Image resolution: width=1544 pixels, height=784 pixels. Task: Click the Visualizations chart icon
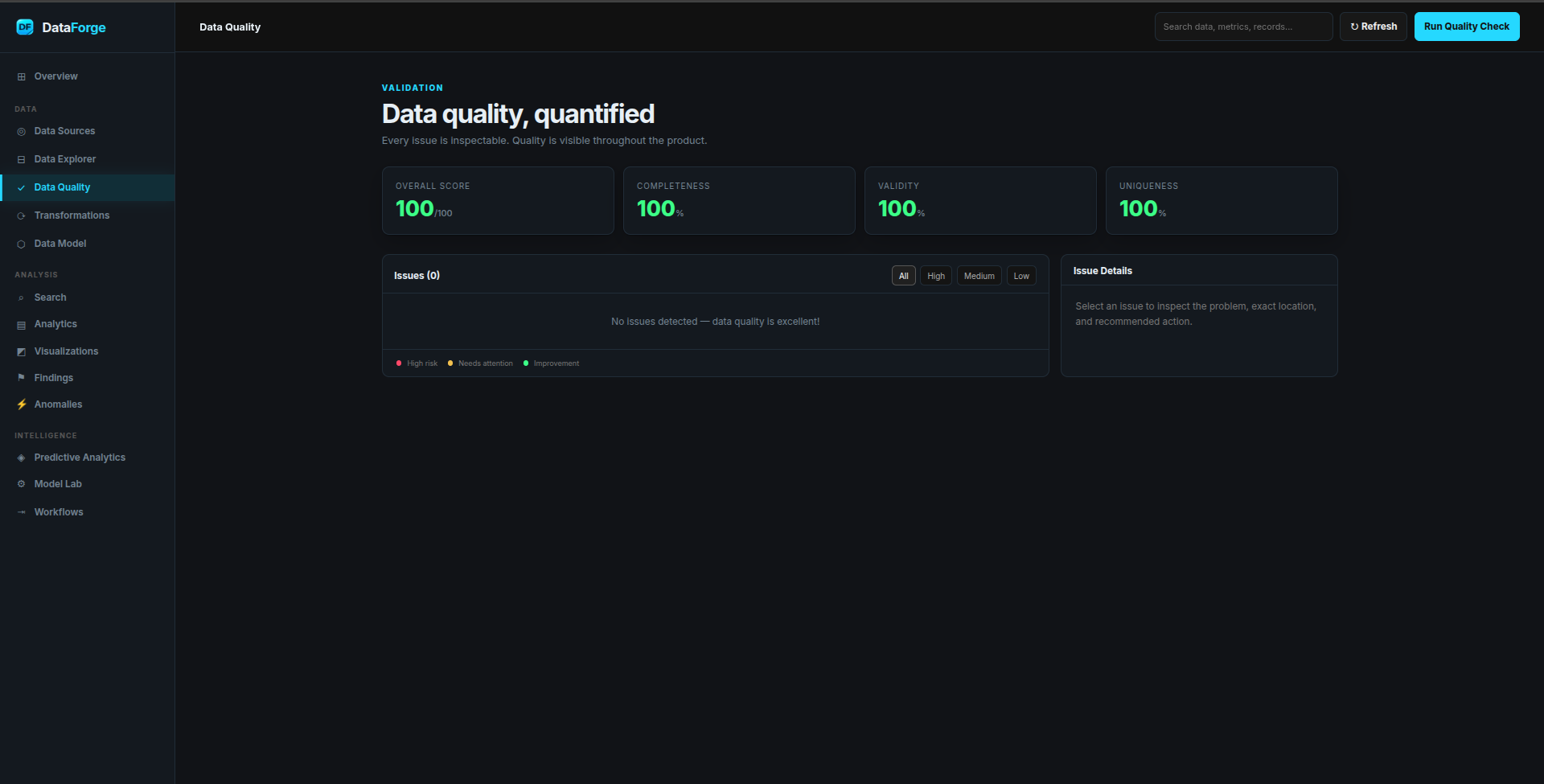pyautogui.click(x=22, y=352)
